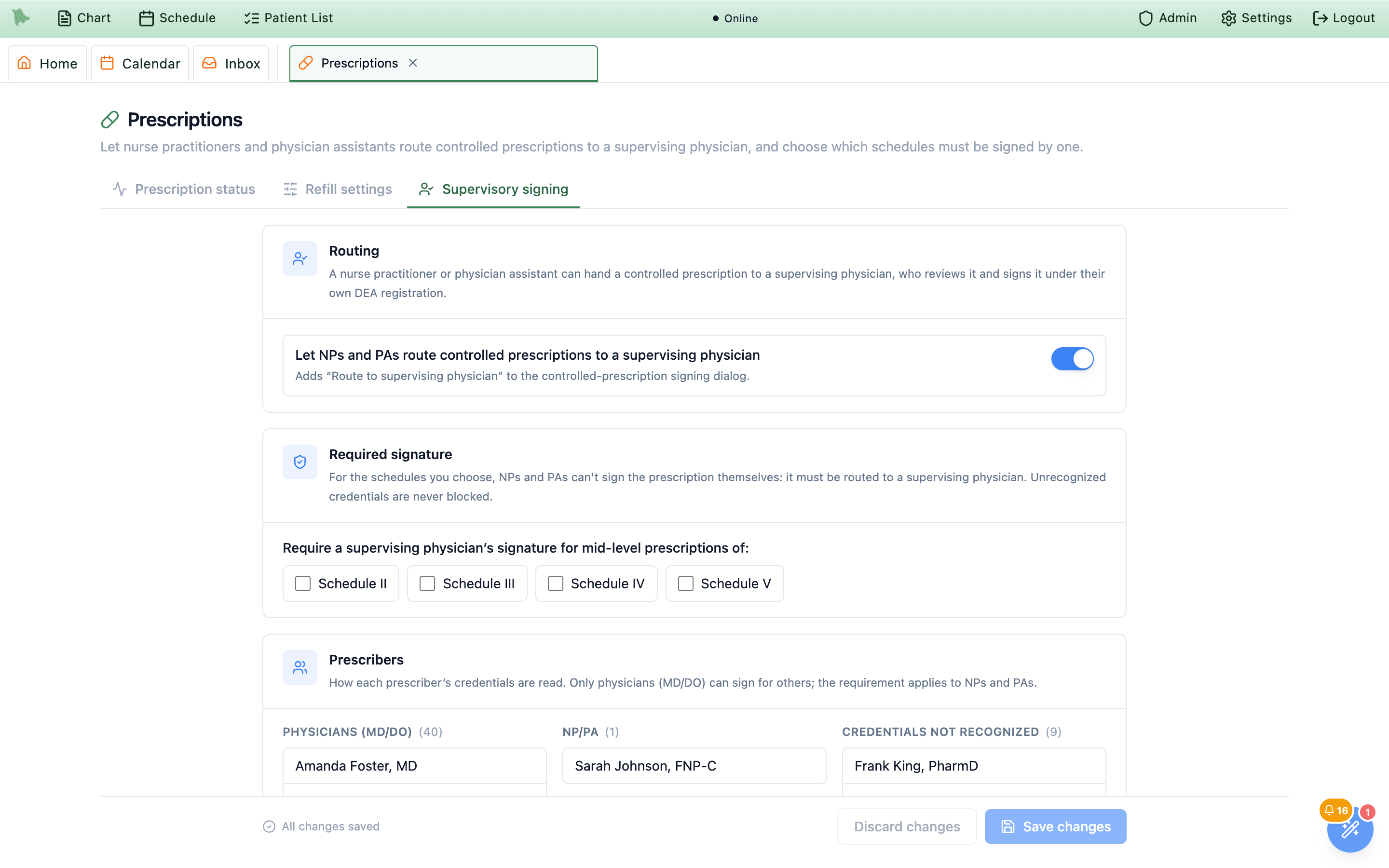The height and width of the screenshot is (868, 1389).
Task: Open the Chart document icon
Action: click(64, 18)
